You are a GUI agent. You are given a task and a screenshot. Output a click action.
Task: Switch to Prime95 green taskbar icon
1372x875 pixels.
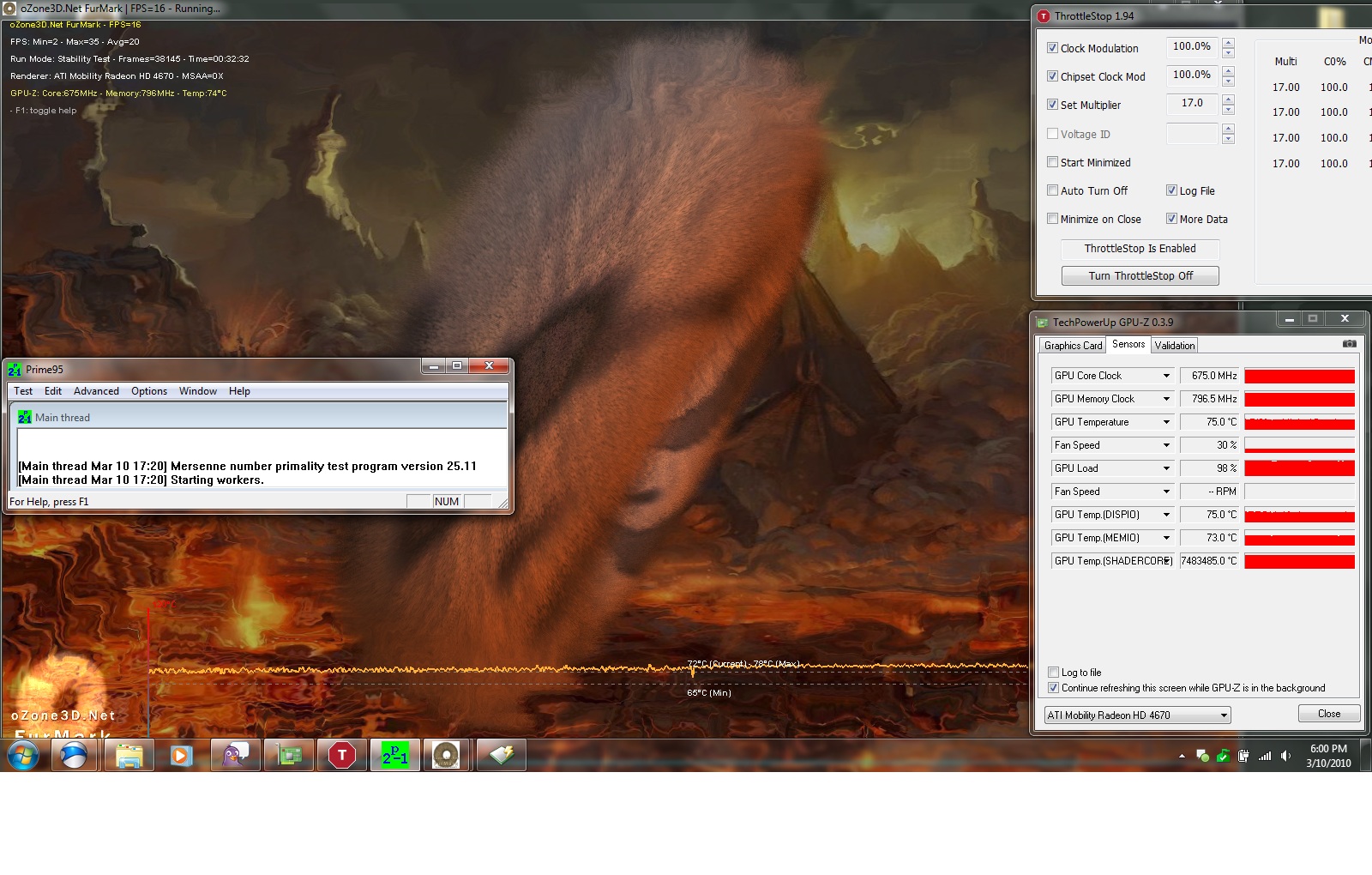pyautogui.click(x=395, y=756)
